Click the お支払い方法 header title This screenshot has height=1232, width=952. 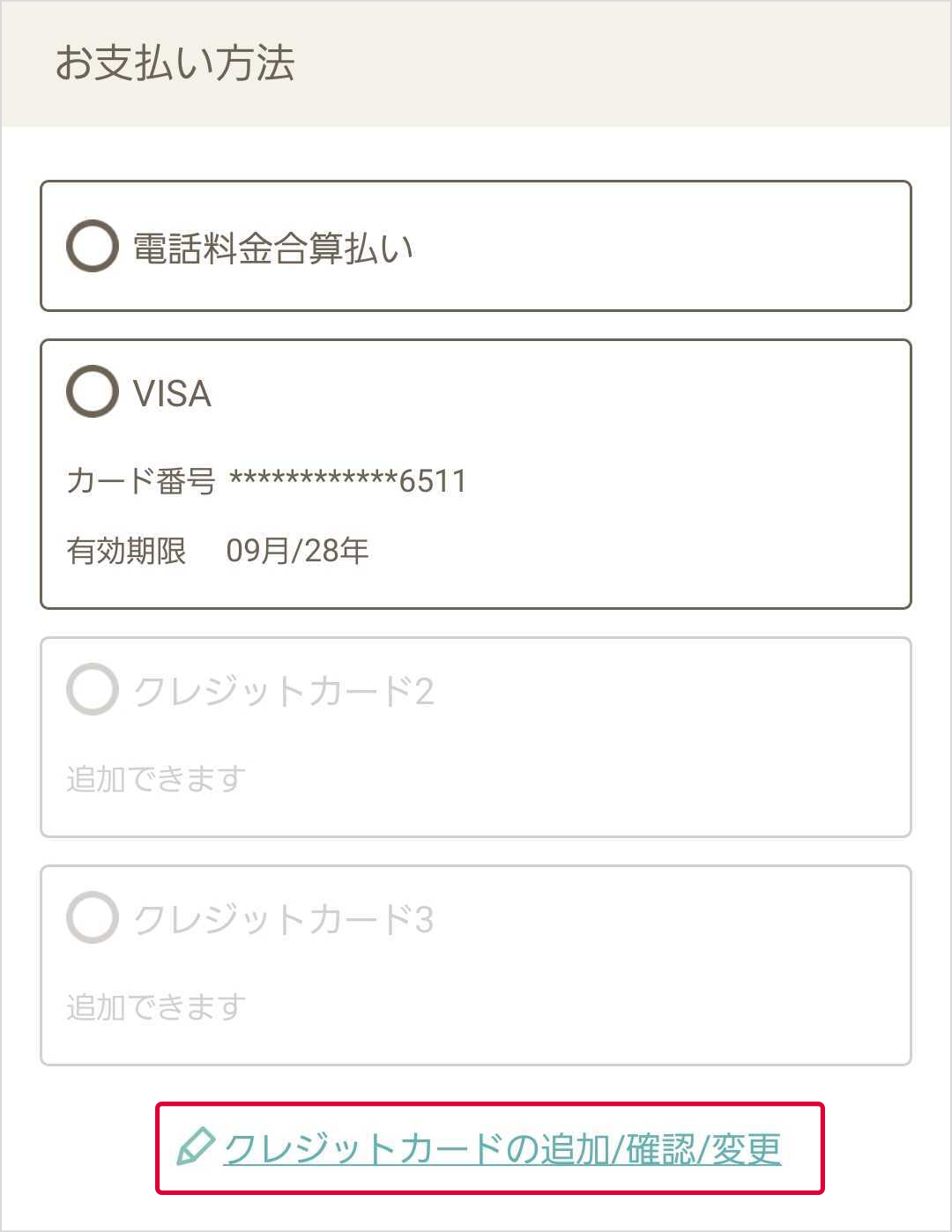tap(175, 63)
